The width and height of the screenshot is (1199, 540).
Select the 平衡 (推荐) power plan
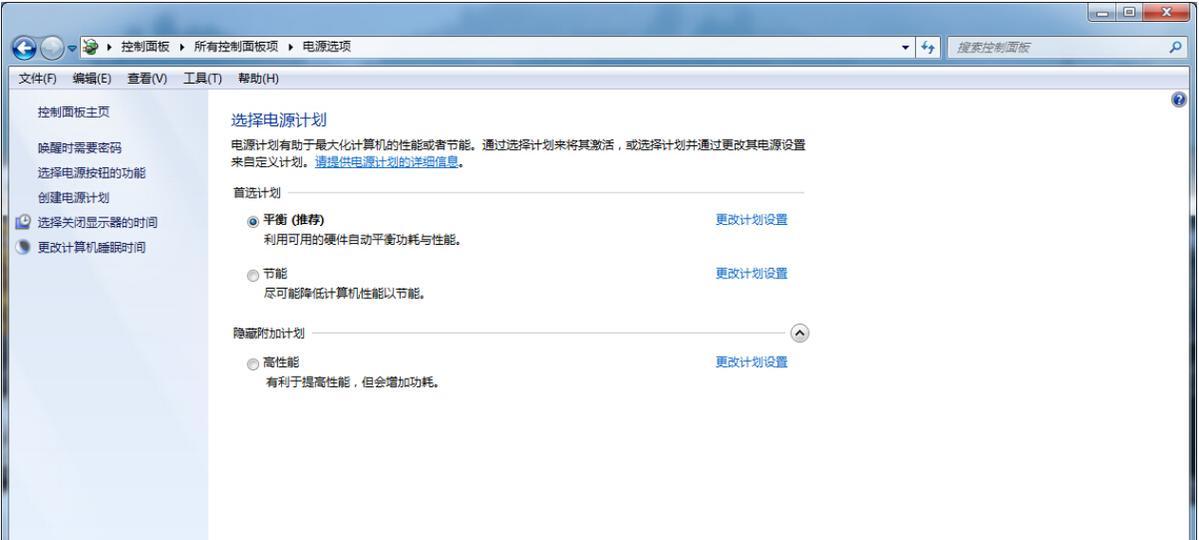[253, 222]
